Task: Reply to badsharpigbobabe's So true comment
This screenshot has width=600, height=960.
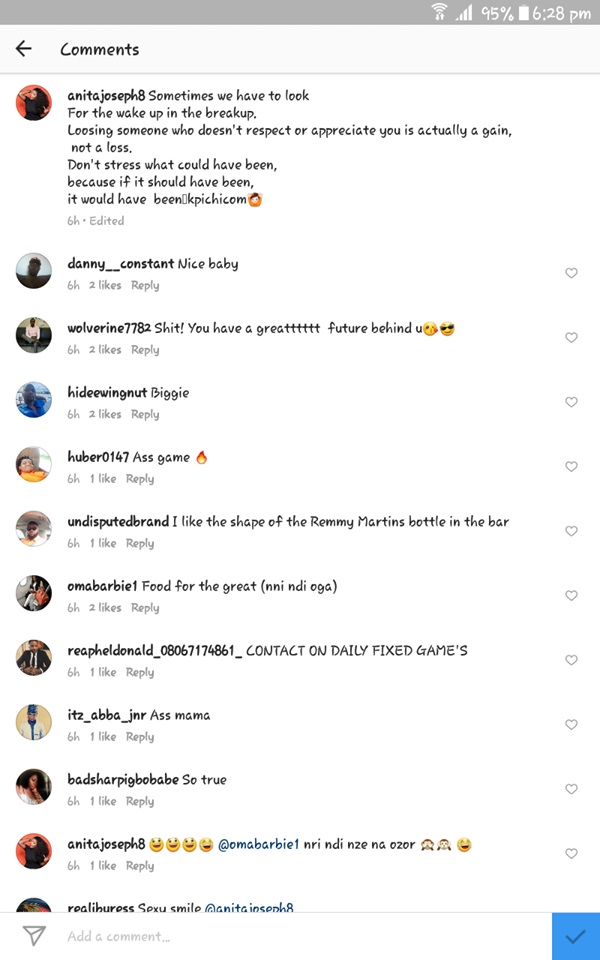Action: click(140, 801)
